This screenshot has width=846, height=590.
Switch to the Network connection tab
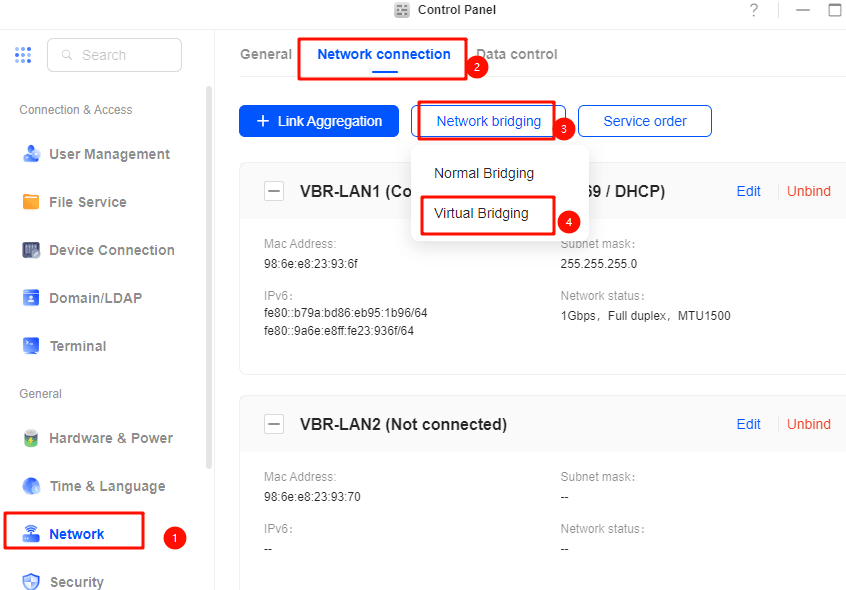[384, 54]
